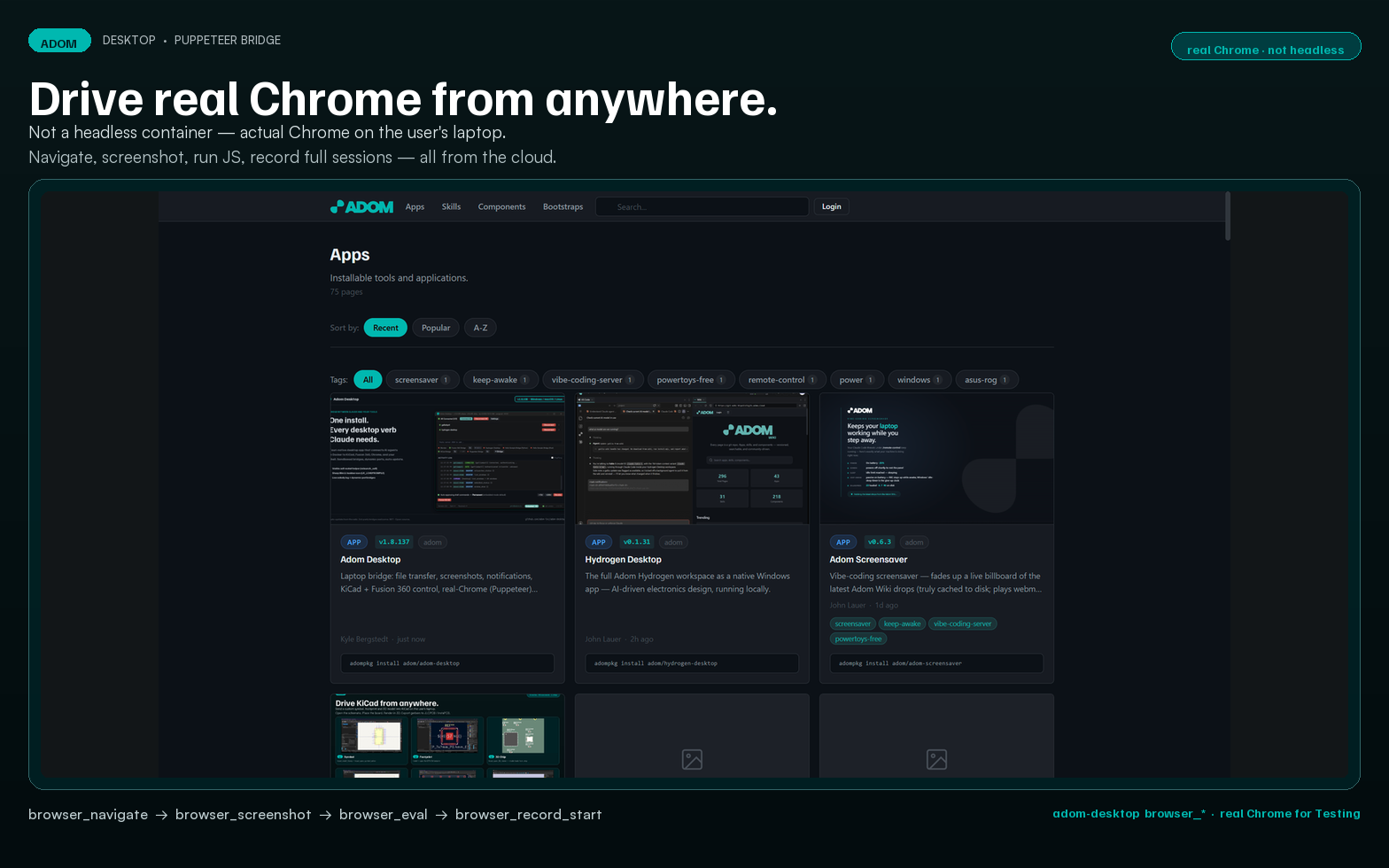This screenshot has height=868, width=1389.
Task: Click the "75 pages" count text
Action: coord(346,292)
